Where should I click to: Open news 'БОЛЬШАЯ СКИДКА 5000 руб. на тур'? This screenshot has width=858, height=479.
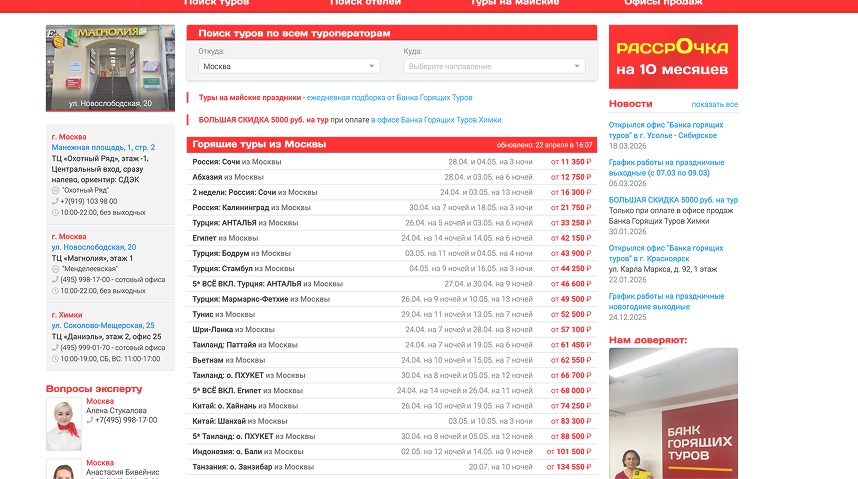674,200
